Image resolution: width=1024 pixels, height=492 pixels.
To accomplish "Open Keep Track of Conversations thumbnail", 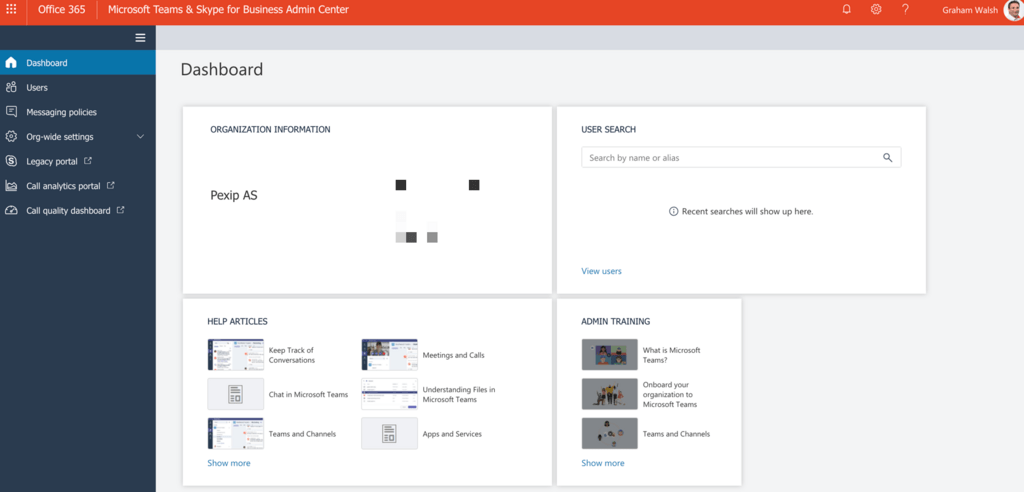I will coord(236,355).
